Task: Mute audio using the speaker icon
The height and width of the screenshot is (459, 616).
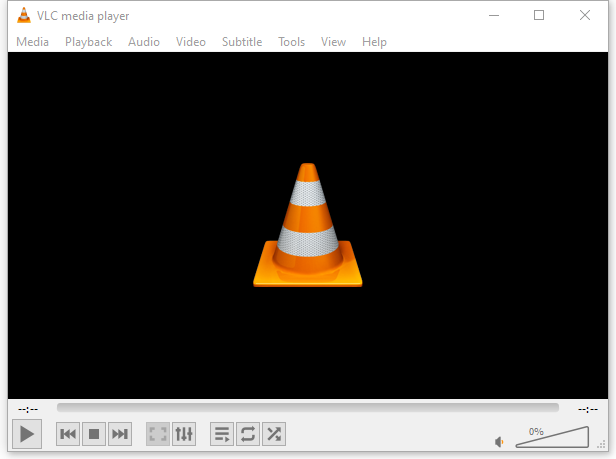Action: tap(499, 442)
